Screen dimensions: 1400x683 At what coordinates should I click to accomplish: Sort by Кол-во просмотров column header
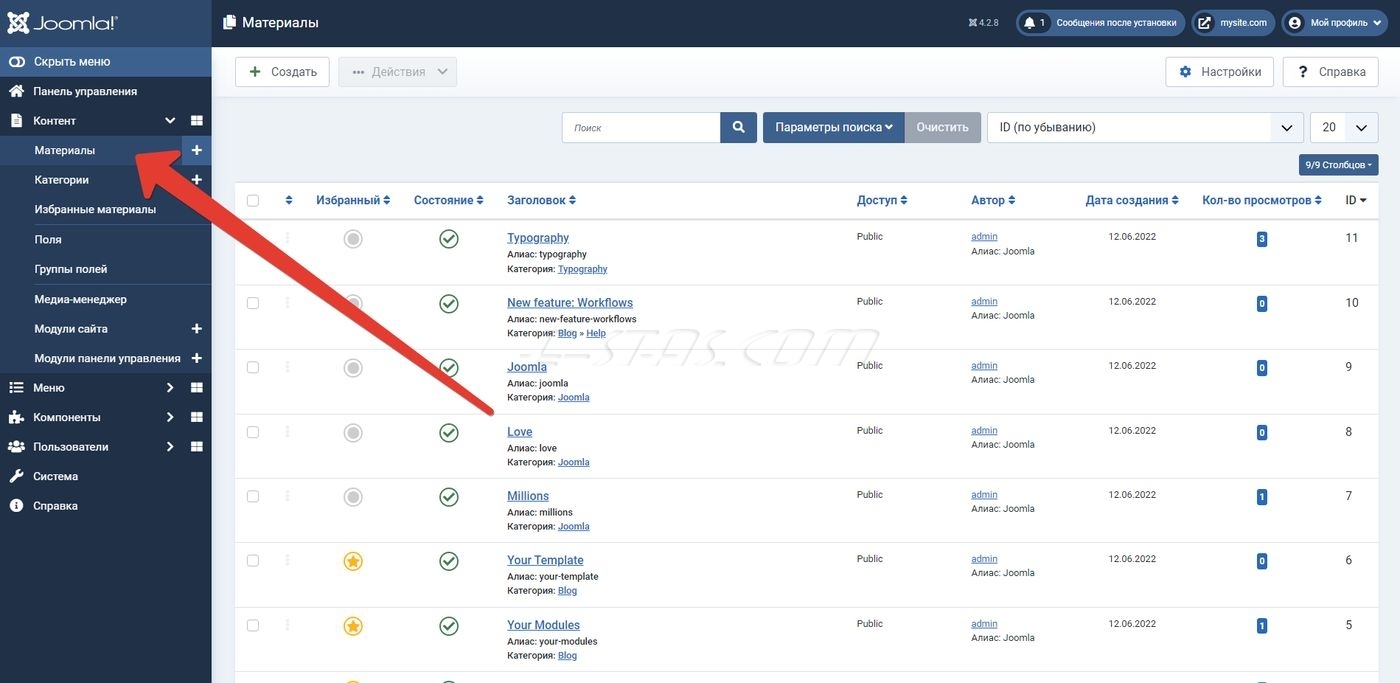tap(1262, 201)
